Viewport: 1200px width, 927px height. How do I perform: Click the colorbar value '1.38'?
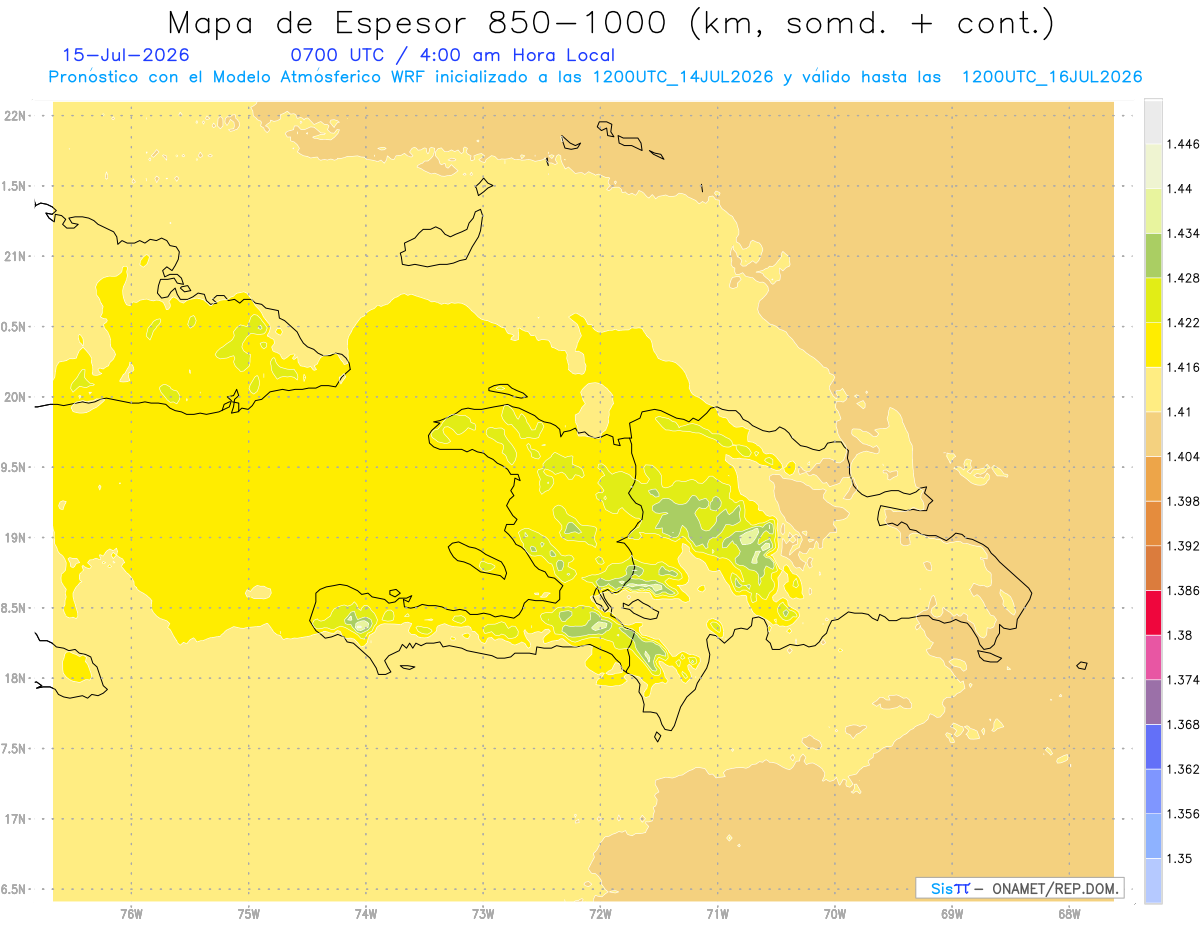click(x=1179, y=636)
